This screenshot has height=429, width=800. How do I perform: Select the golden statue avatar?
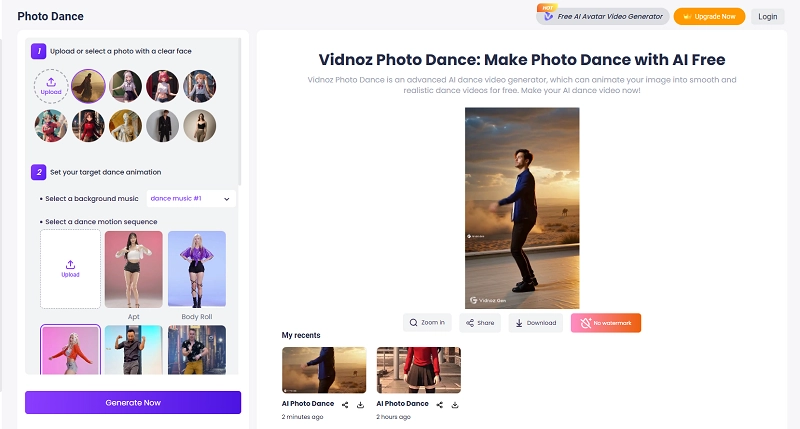[x=126, y=125]
